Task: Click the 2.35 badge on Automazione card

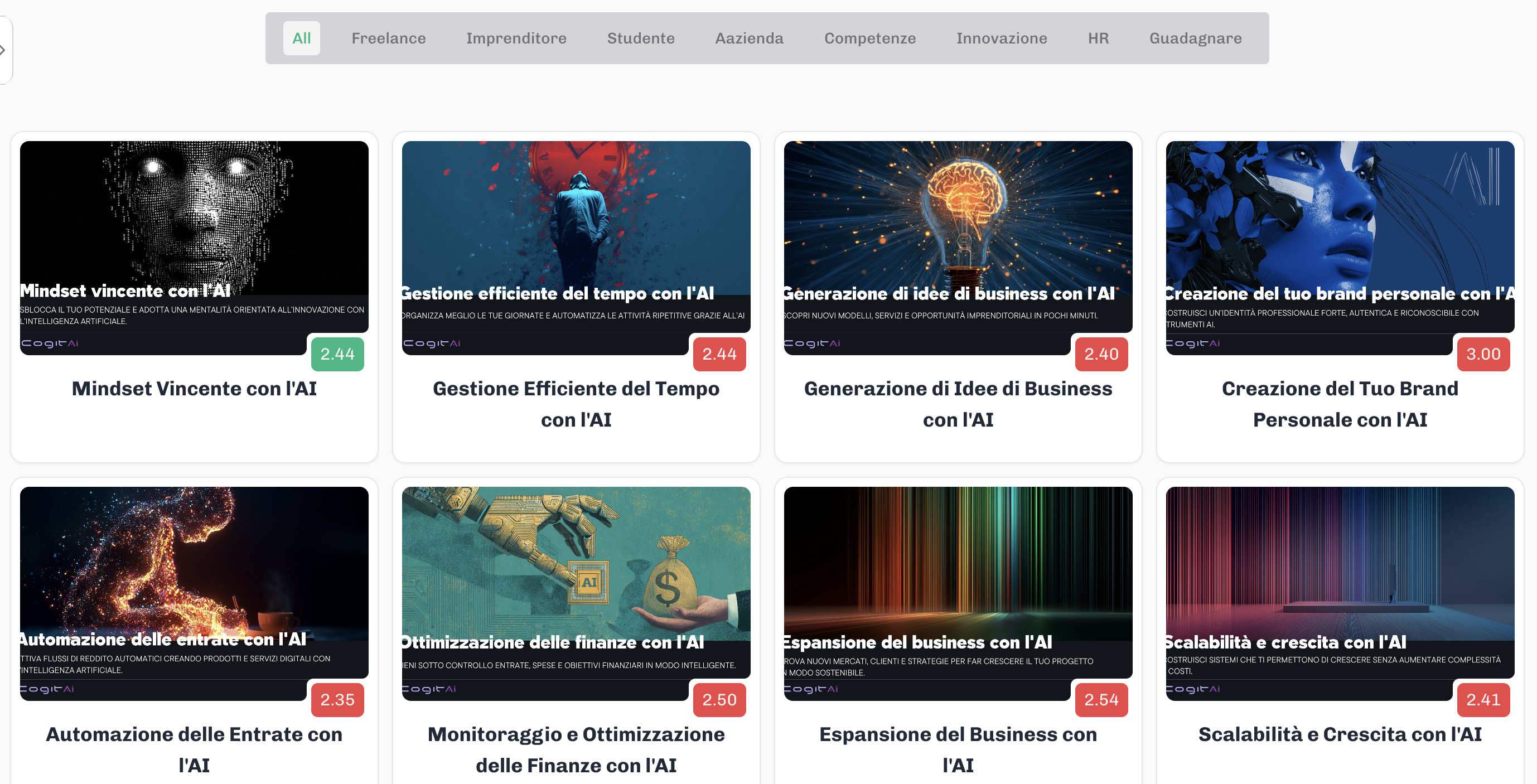Action: (x=337, y=699)
